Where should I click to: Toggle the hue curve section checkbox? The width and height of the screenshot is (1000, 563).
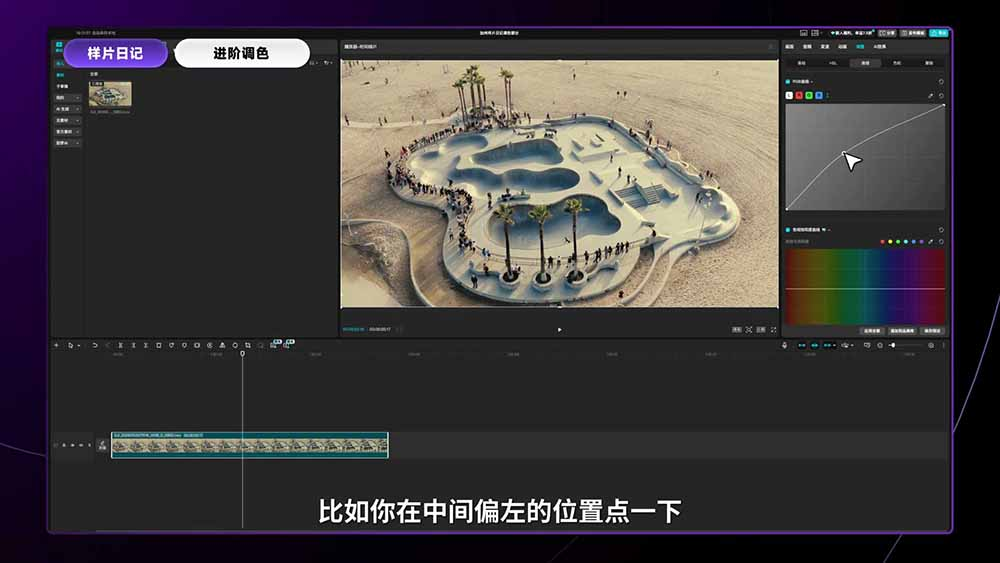(x=788, y=230)
